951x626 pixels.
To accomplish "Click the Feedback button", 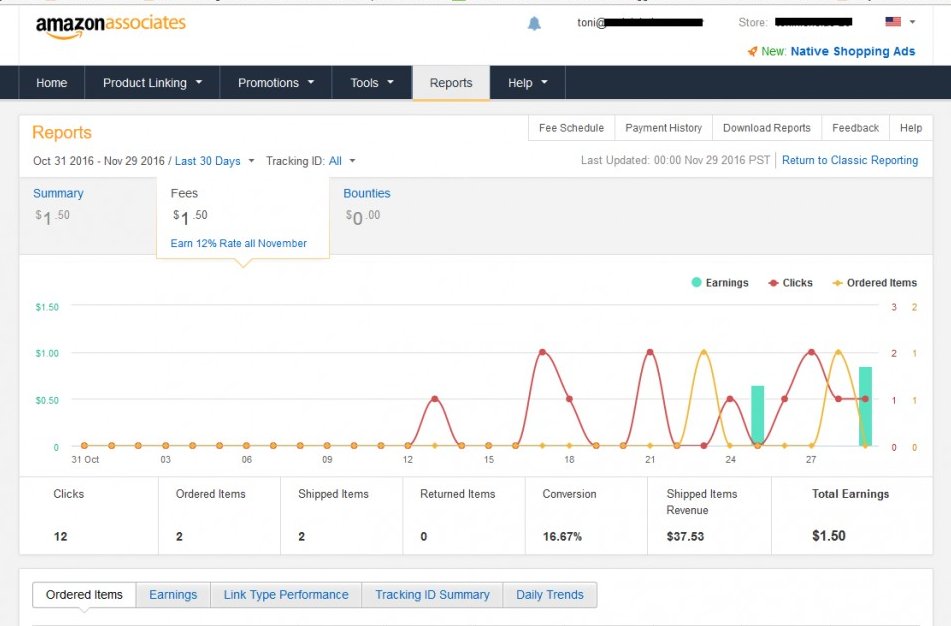I will [x=855, y=128].
